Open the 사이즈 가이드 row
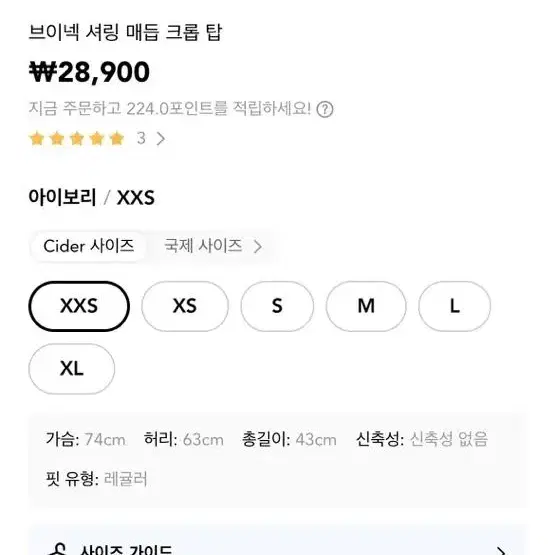This screenshot has width=555, height=555. [x=277, y=546]
